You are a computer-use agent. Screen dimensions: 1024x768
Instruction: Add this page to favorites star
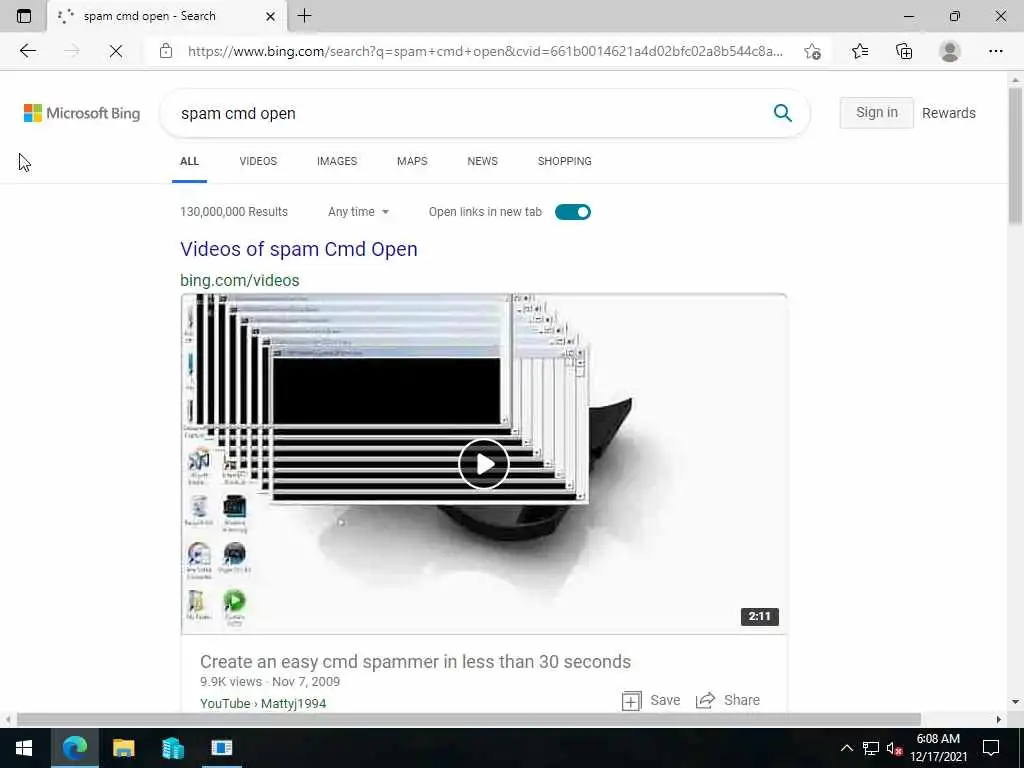point(812,51)
